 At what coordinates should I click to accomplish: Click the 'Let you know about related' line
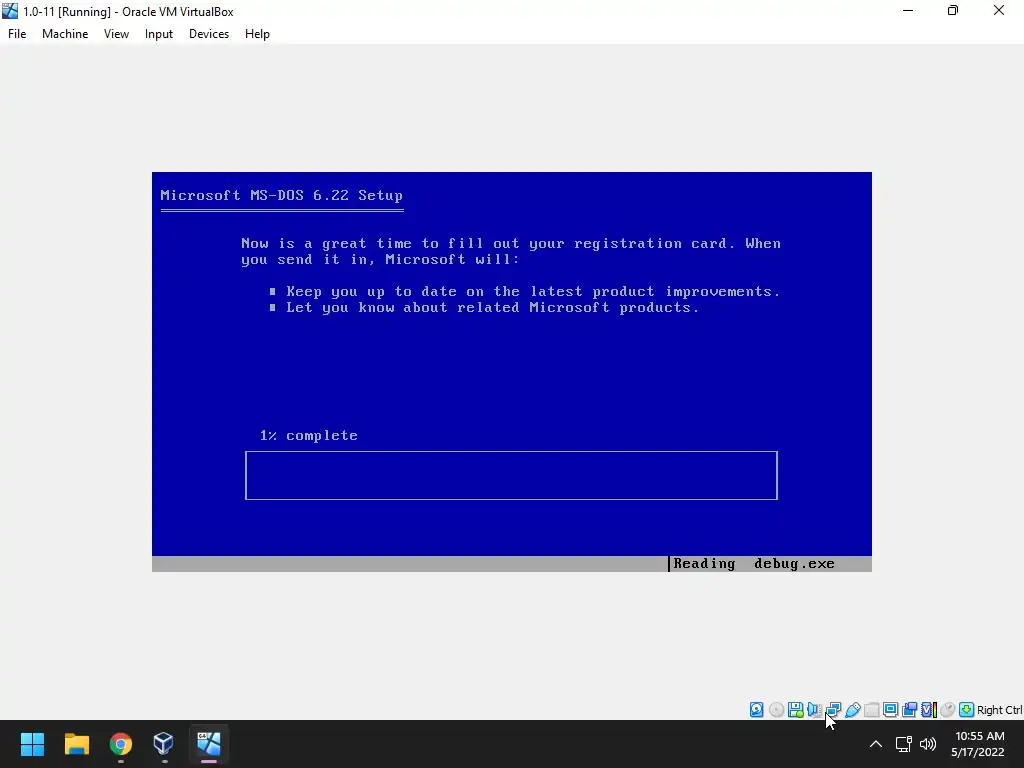484,308
